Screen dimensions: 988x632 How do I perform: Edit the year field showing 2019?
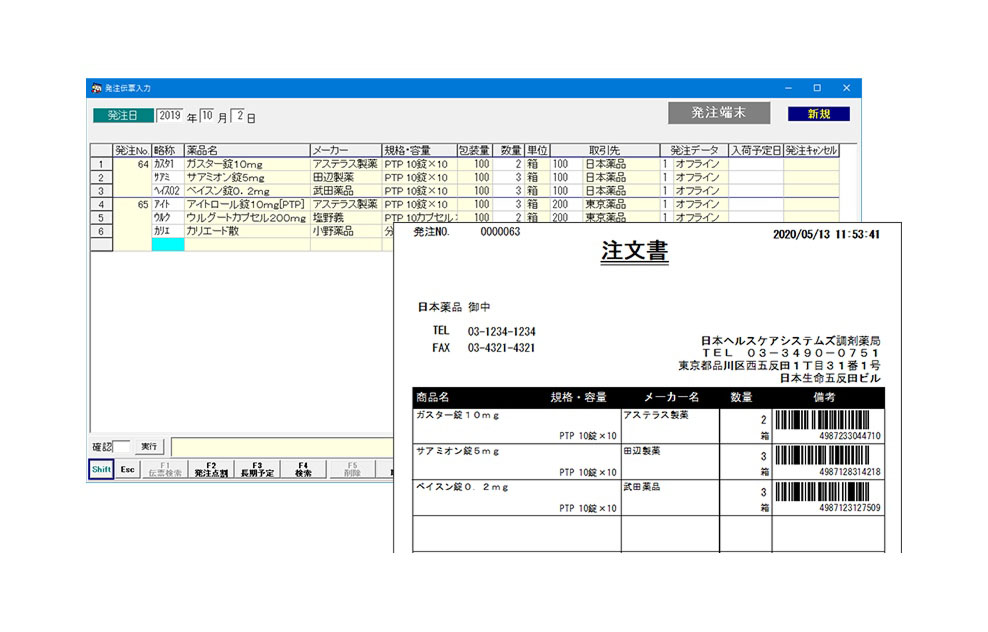pos(170,116)
